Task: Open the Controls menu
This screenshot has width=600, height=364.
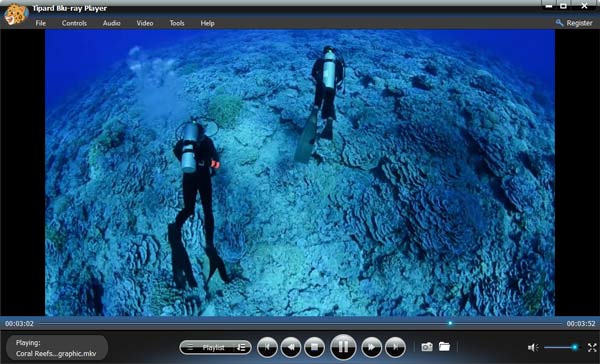Action: point(74,23)
